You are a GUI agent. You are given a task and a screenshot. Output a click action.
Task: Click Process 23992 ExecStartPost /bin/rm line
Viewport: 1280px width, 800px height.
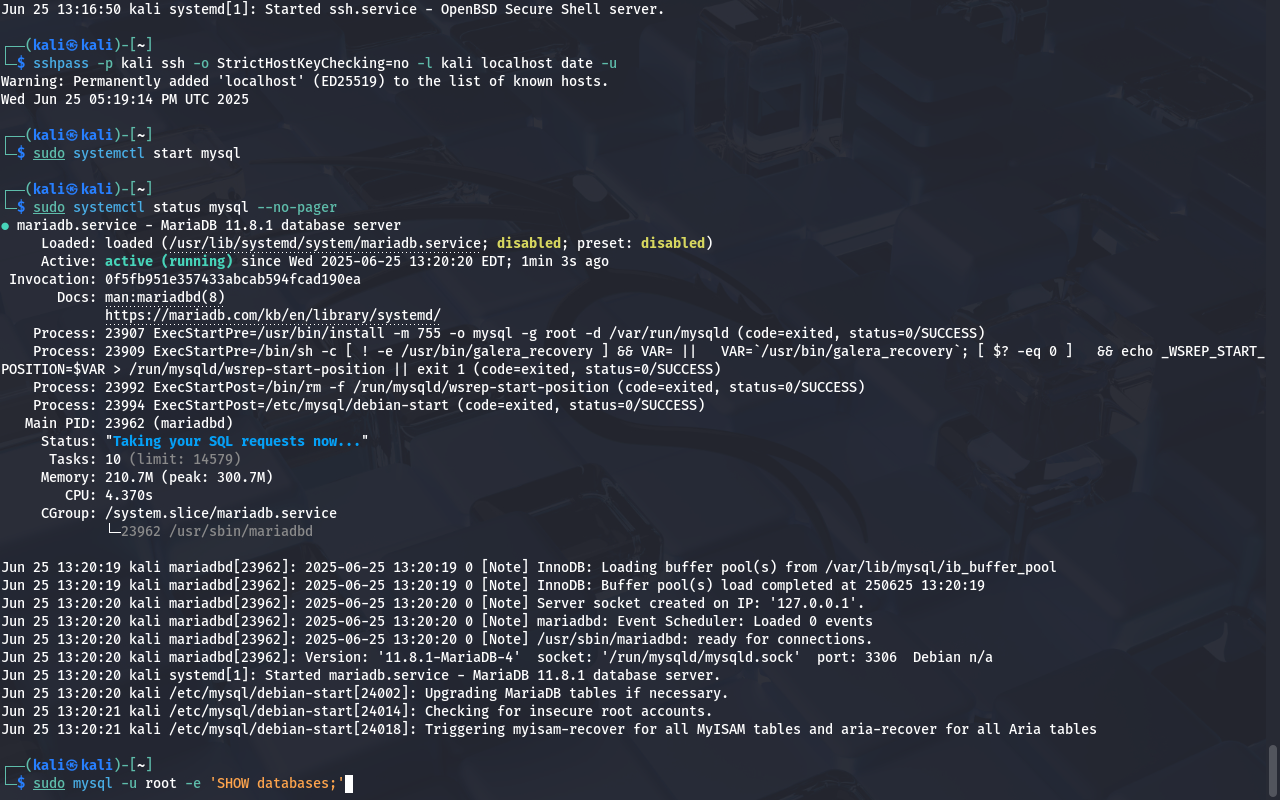(449, 387)
